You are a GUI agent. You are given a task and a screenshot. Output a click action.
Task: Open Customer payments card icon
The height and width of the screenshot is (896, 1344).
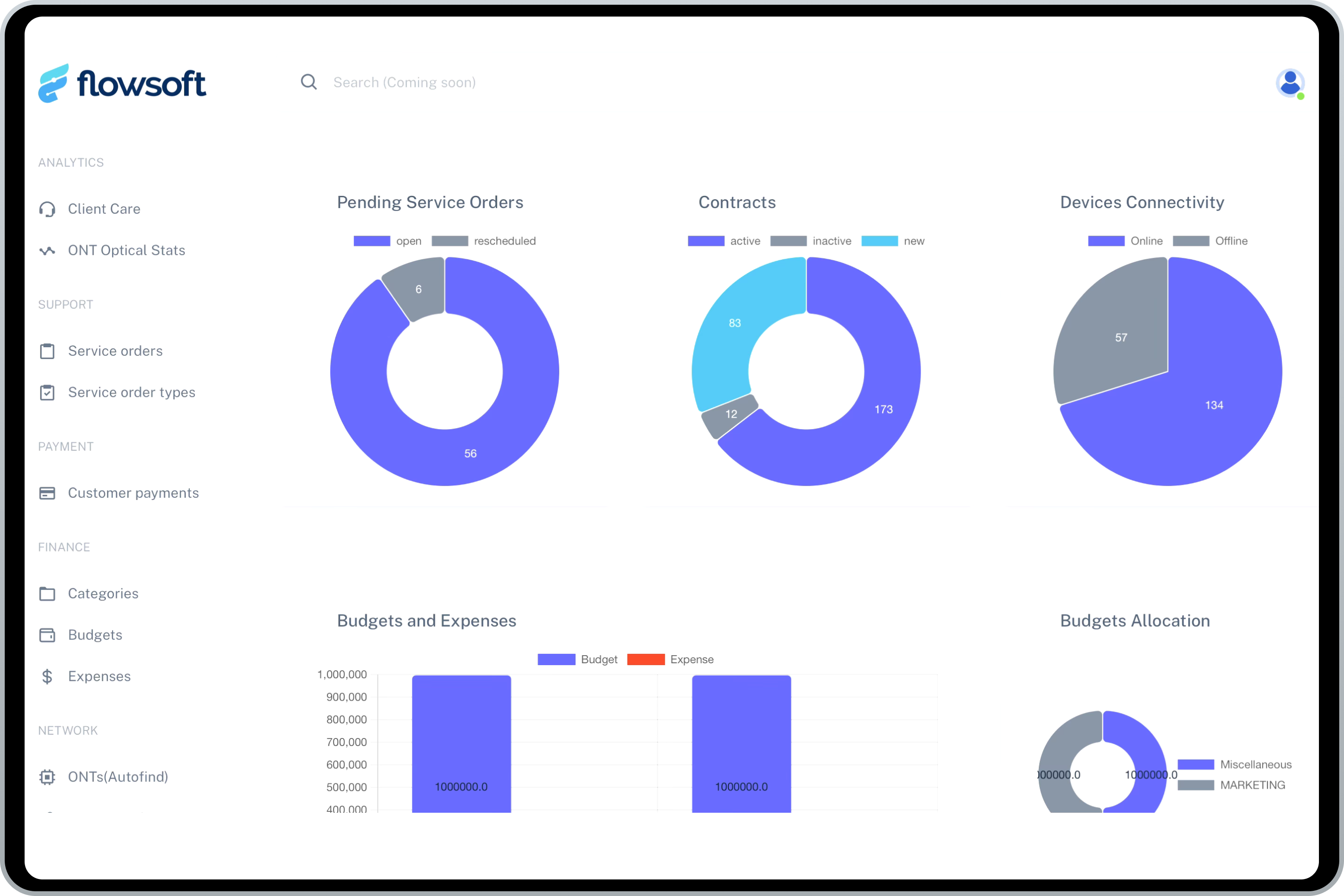click(x=47, y=493)
